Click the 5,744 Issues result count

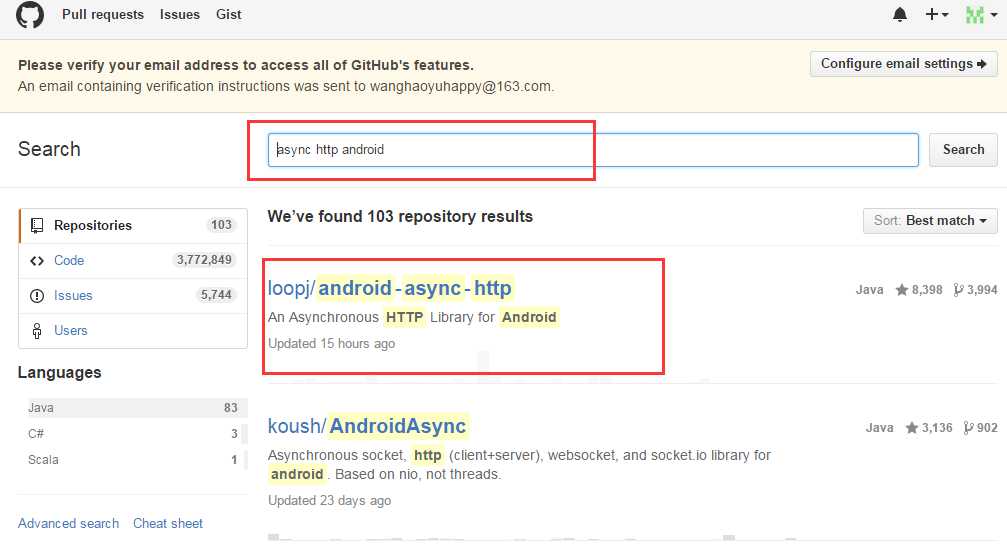[x=216, y=295]
